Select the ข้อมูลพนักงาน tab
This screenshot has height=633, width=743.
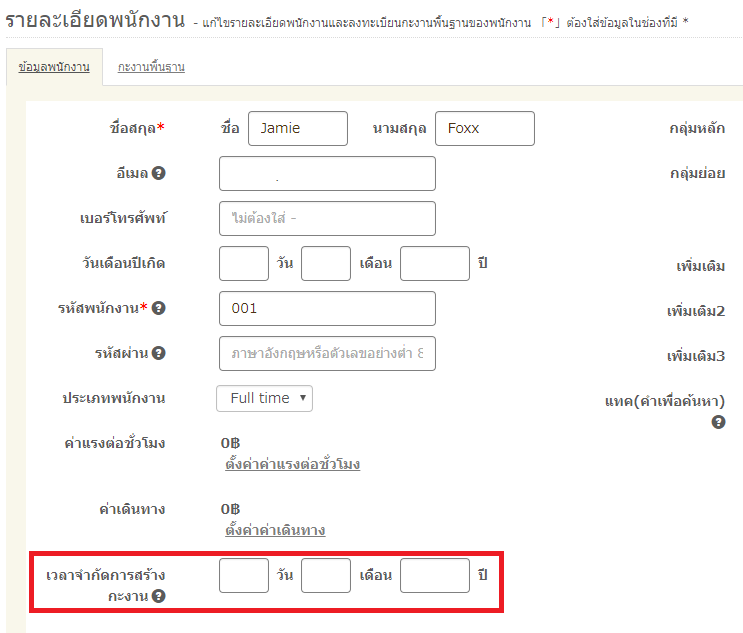tap(54, 67)
